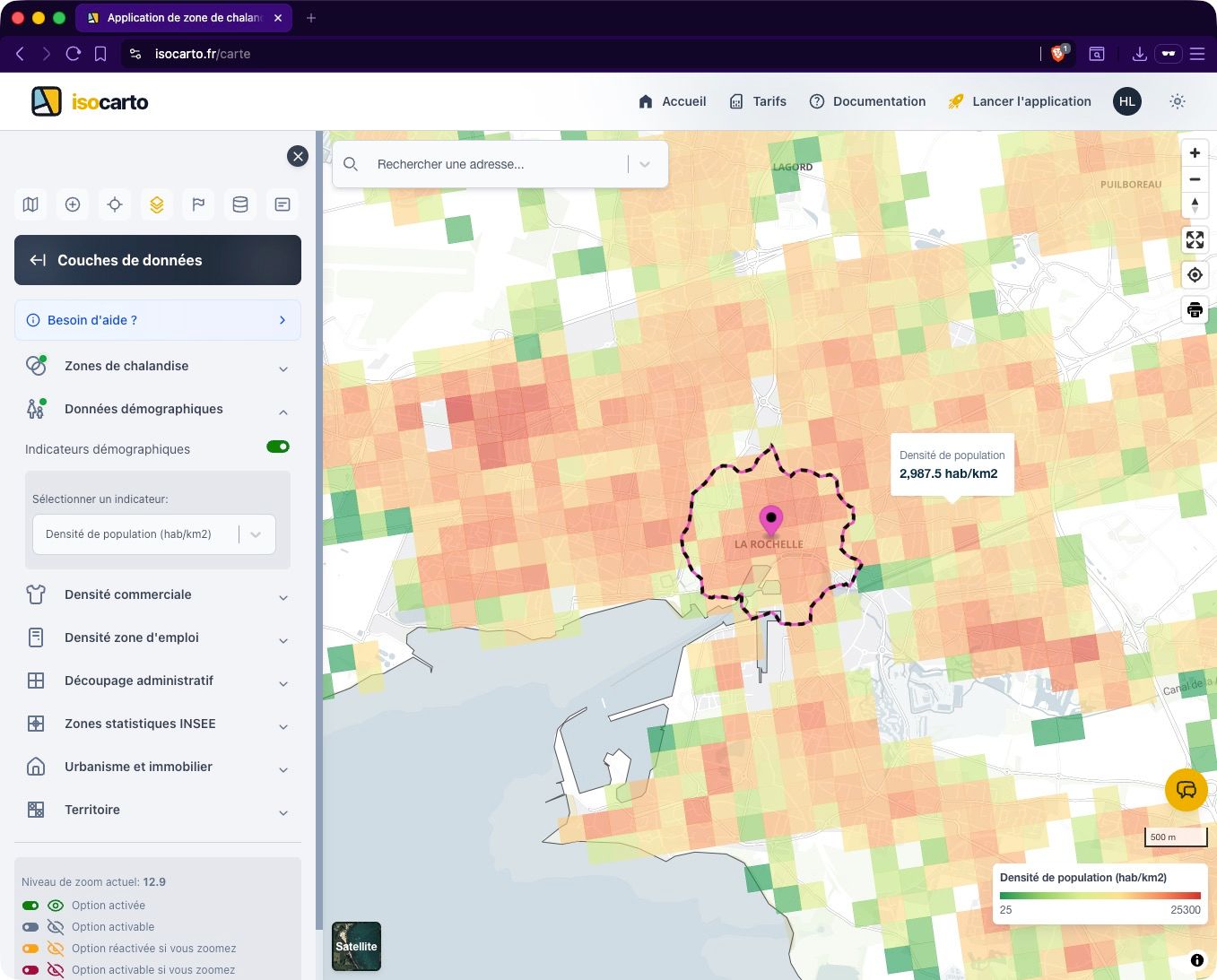Viewport: 1217px width, 980px height.
Task: Click the layers stack icon in sidebar toolbar
Action: tap(157, 204)
